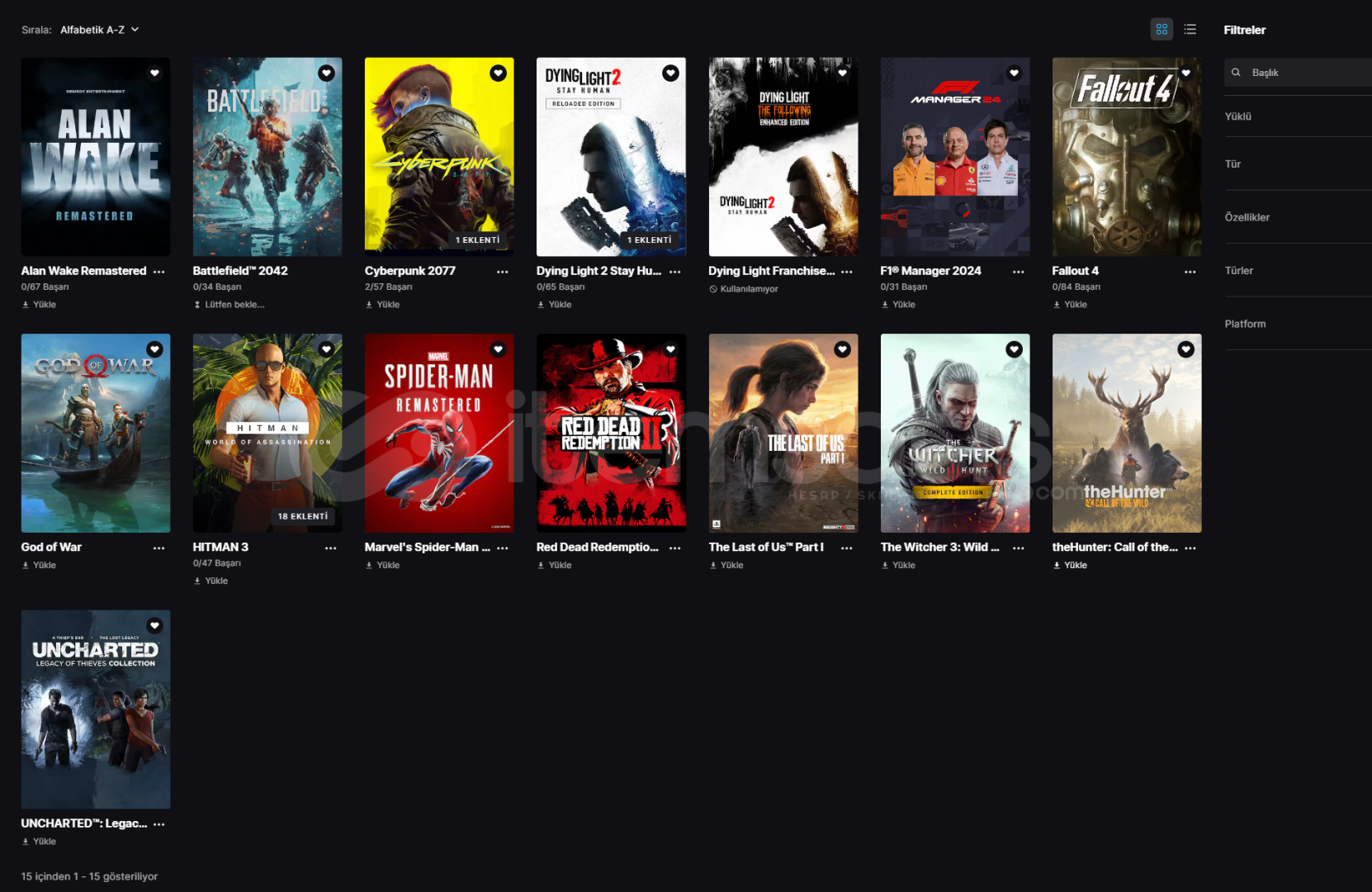
Task: Click '15 içinden 1 - 15 gösteriliyor' text
Action: click(89, 877)
